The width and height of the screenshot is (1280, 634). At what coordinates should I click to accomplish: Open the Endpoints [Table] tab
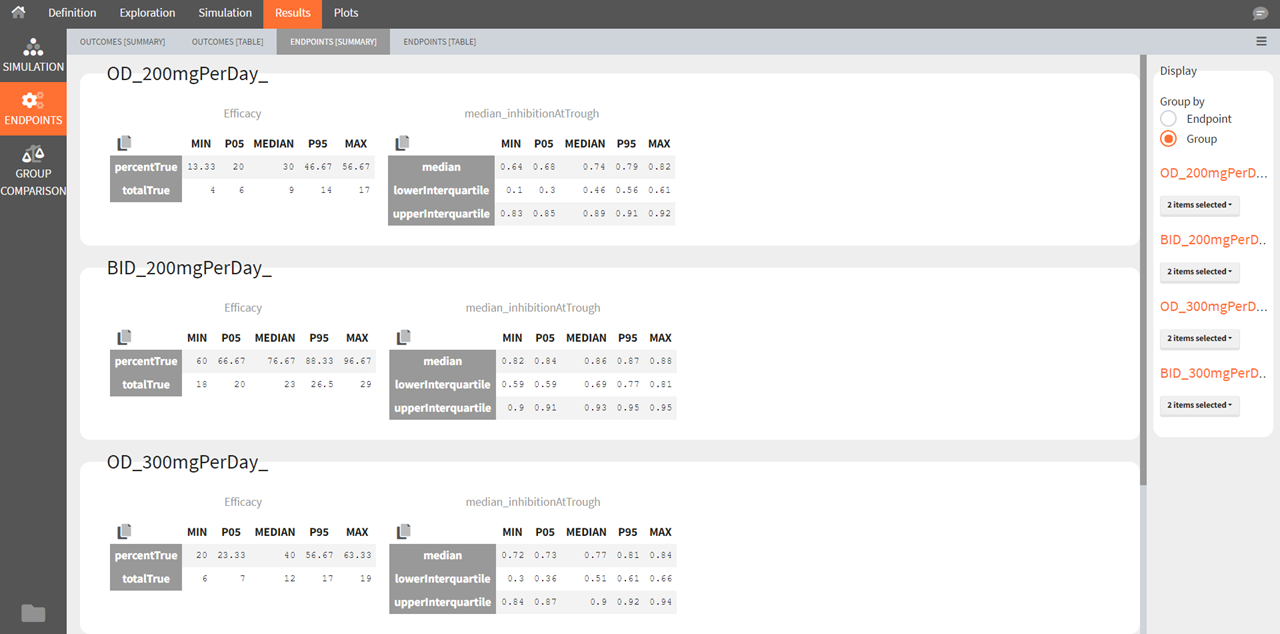point(439,42)
